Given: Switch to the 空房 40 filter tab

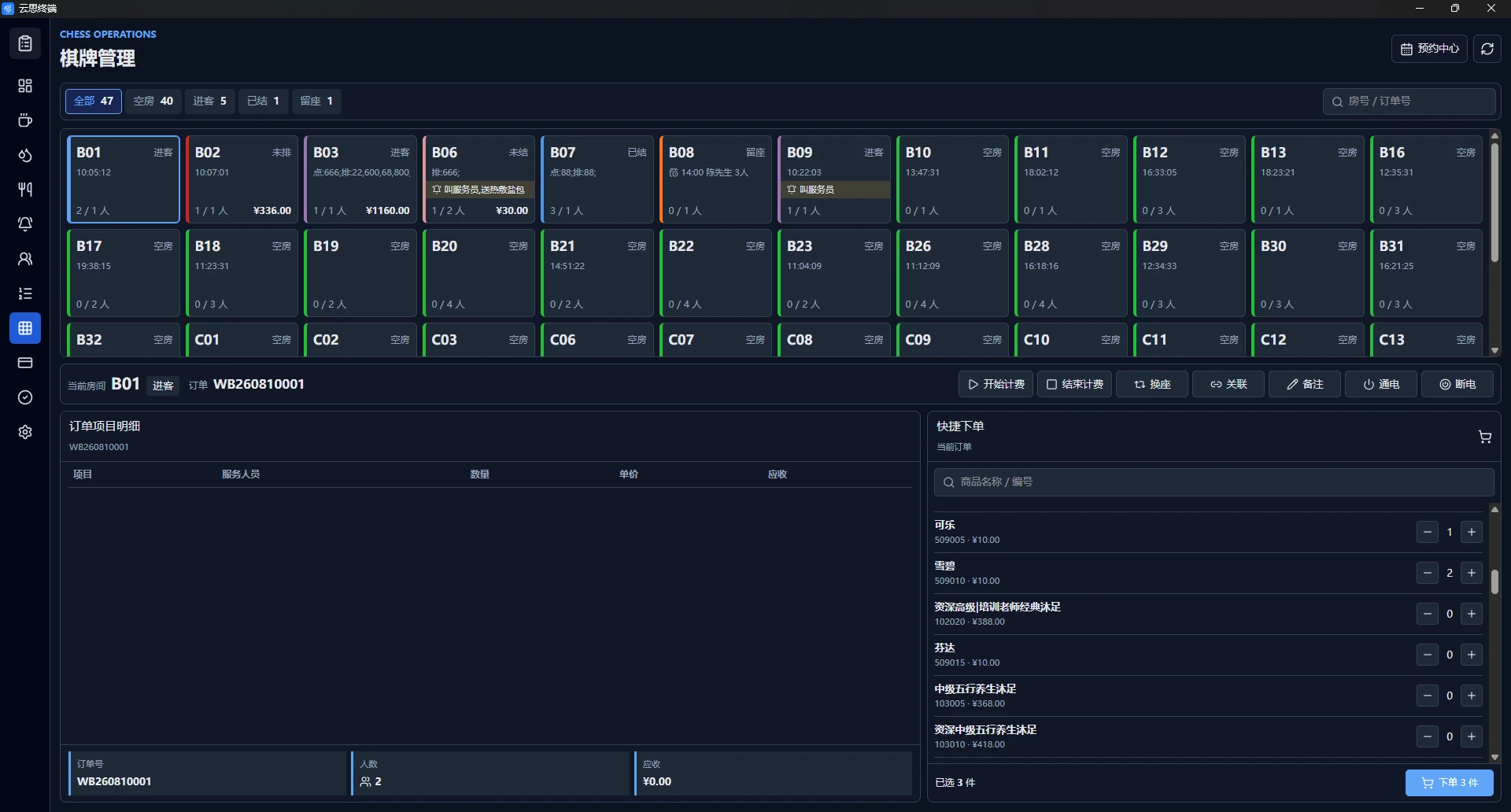Looking at the screenshot, I should tap(153, 101).
